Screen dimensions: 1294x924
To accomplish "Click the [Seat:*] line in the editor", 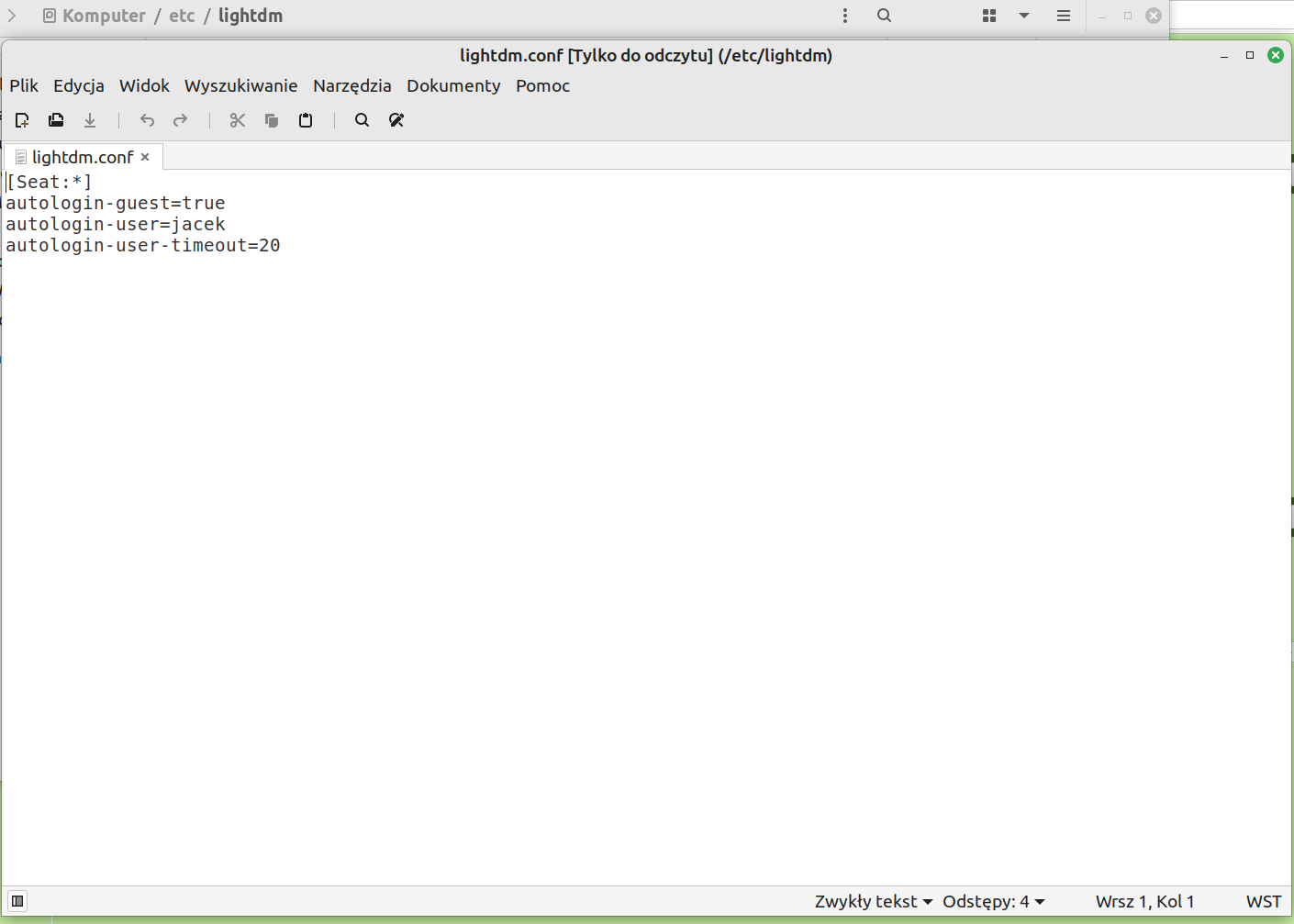I will point(49,182).
